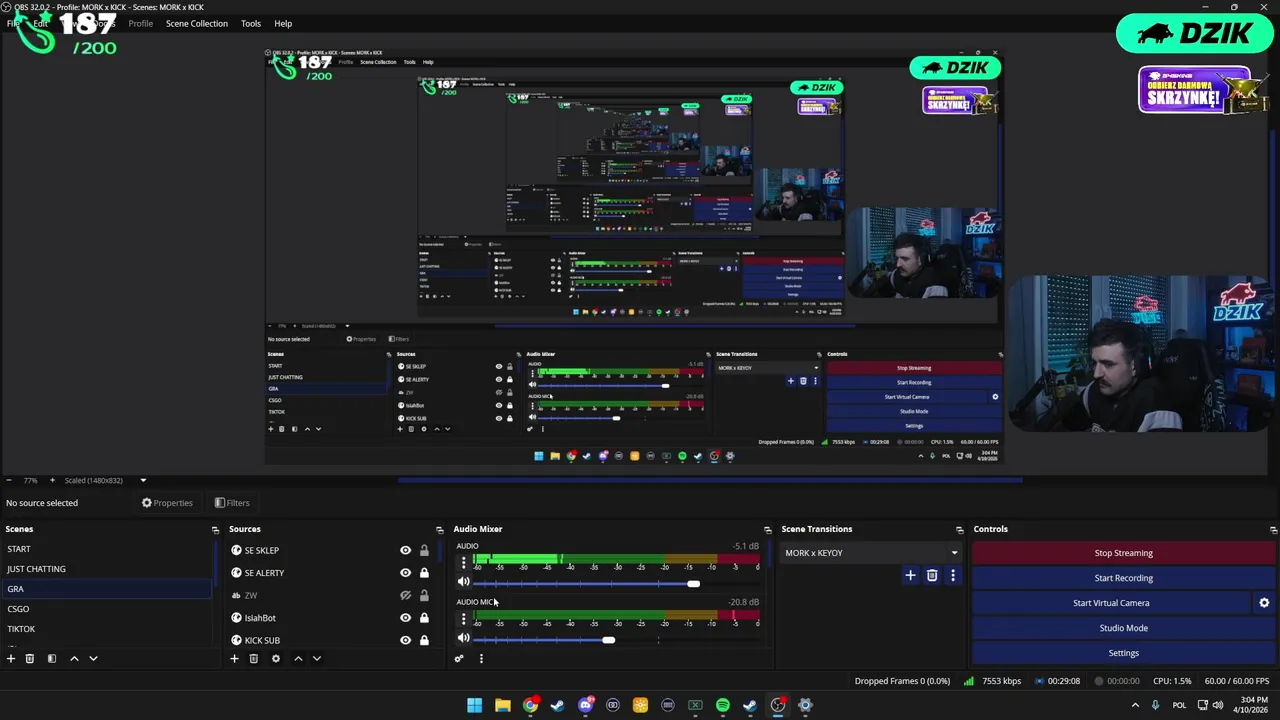Viewport: 1280px width, 720px height.
Task: Mute the AUDIO channel
Action: point(463,582)
